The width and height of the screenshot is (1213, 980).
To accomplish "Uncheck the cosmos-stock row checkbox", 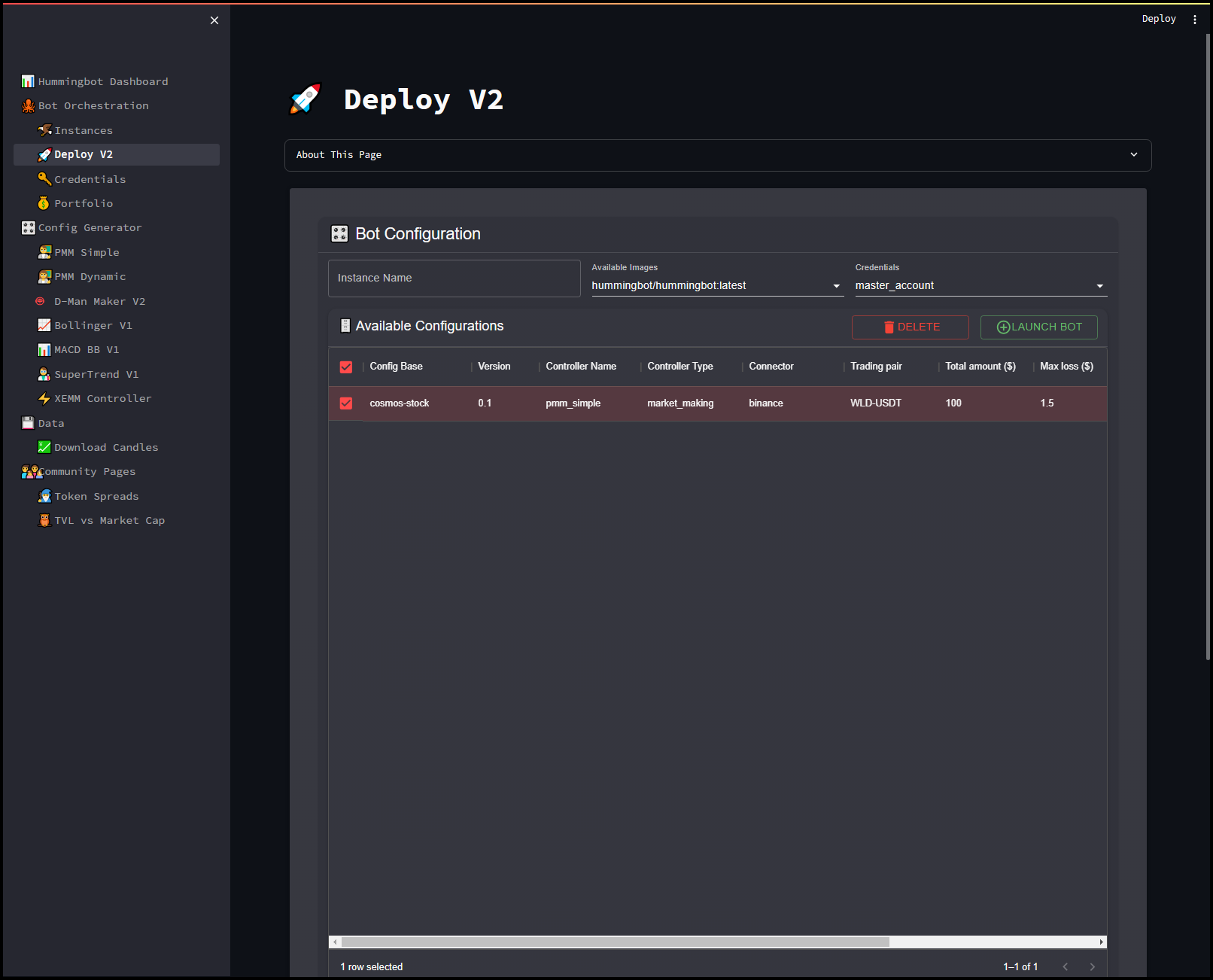I will [346, 403].
